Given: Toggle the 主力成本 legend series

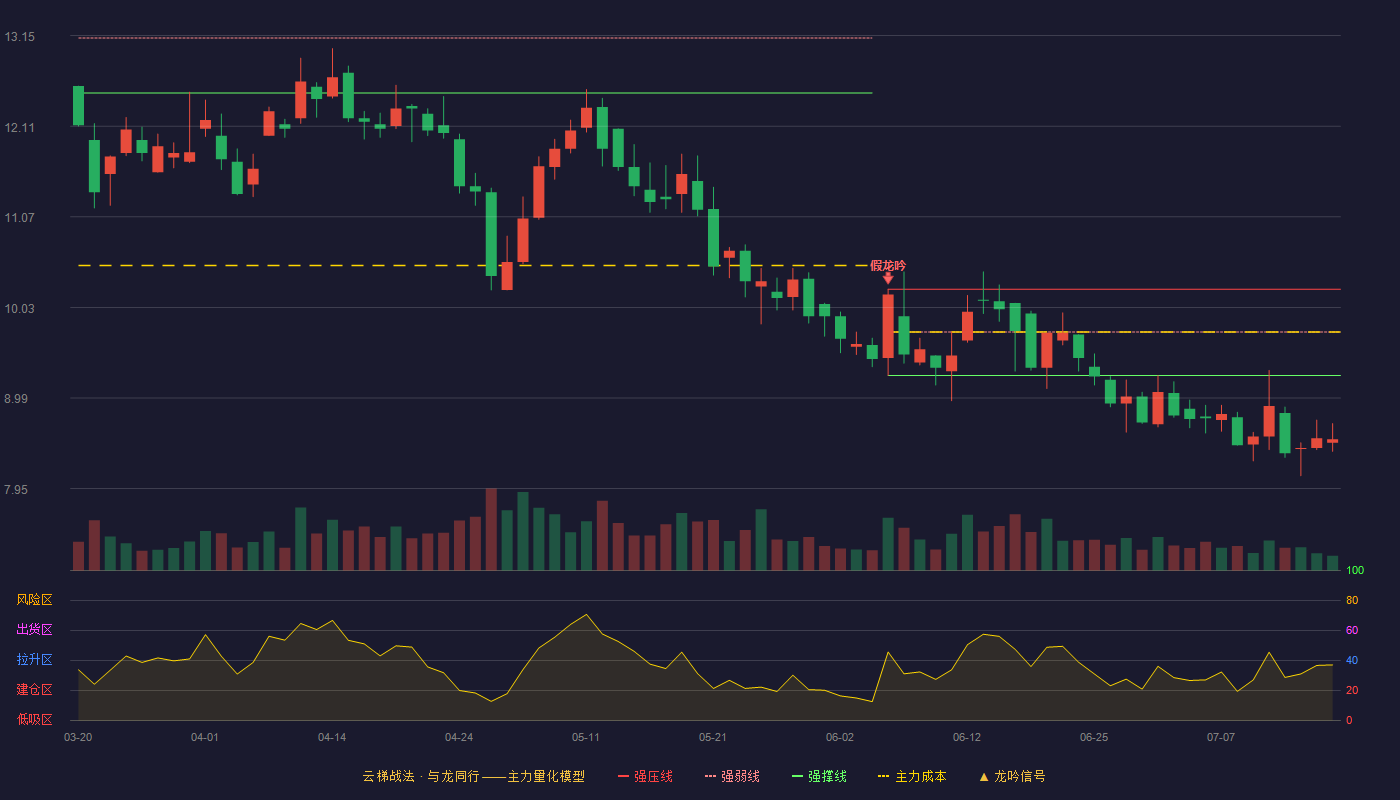Looking at the screenshot, I should point(912,776).
